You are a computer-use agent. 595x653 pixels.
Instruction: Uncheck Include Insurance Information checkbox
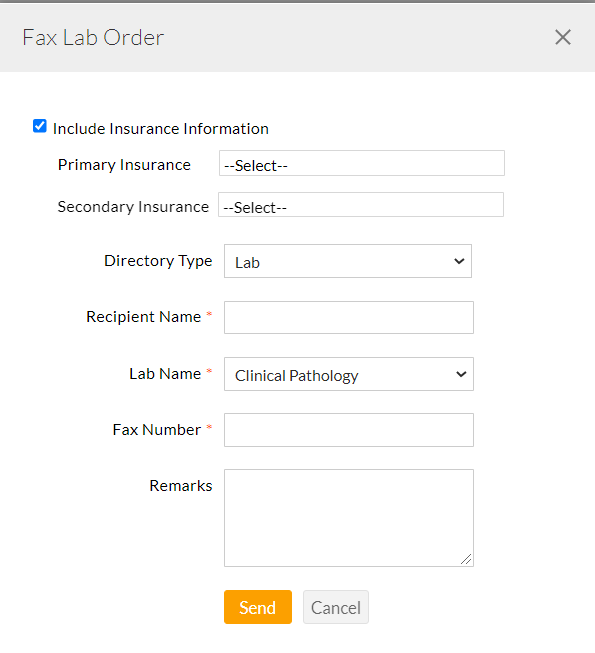(x=40, y=126)
